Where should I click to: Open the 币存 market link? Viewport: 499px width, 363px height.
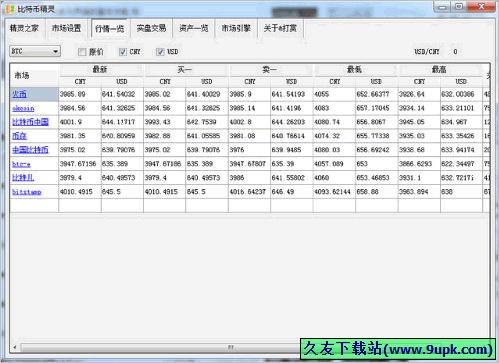[19, 136]
